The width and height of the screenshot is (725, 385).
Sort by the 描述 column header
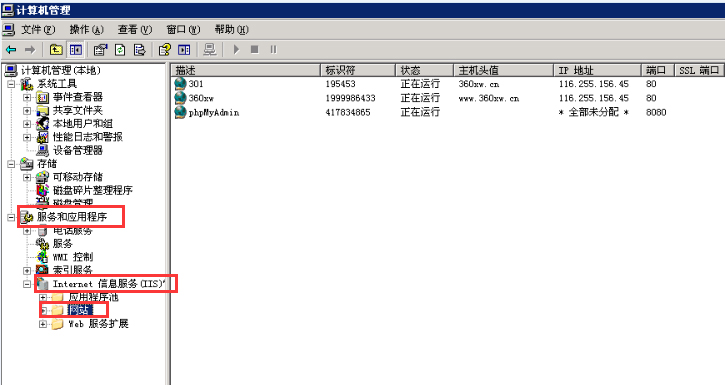(x=246, y=70)
